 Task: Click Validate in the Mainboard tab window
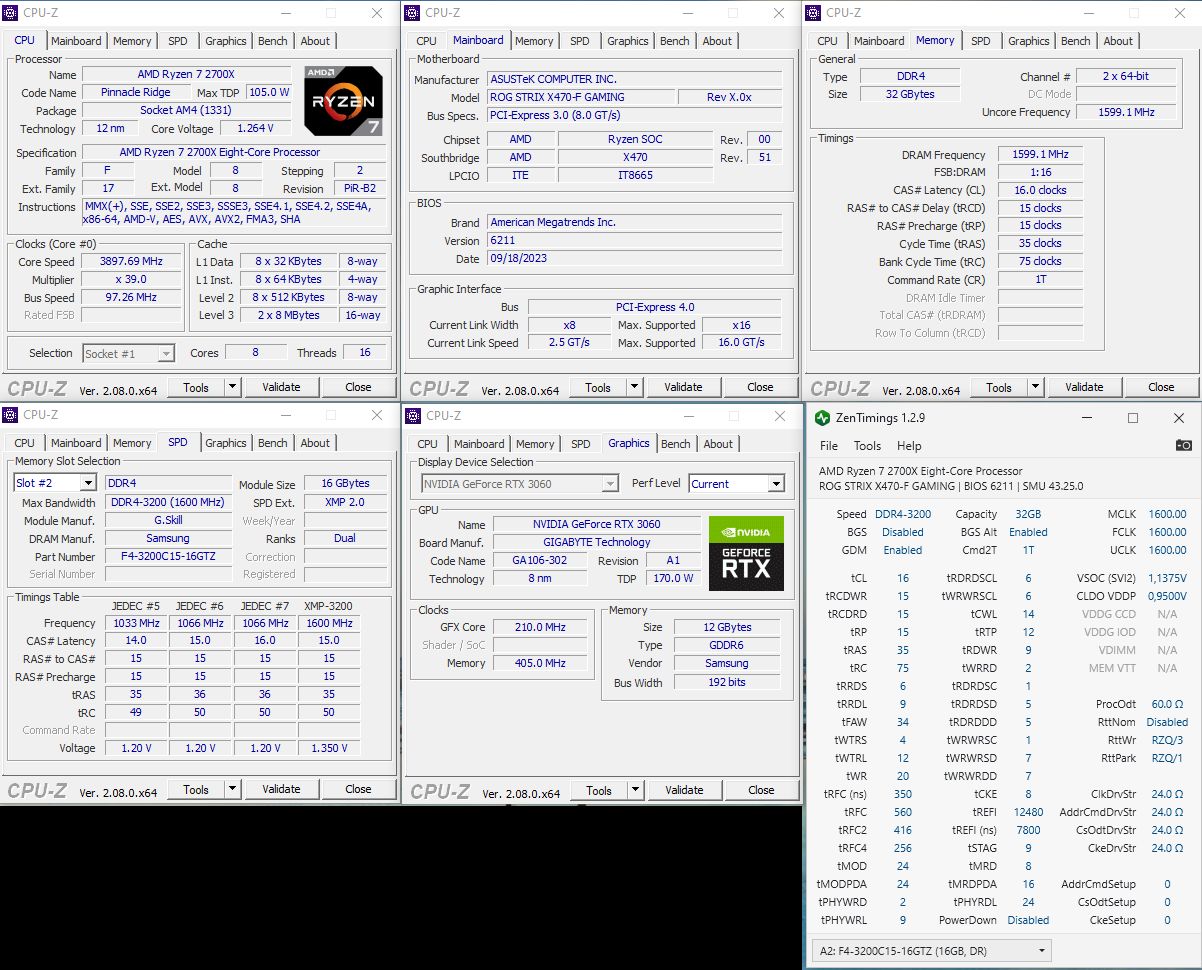(683, 387)
